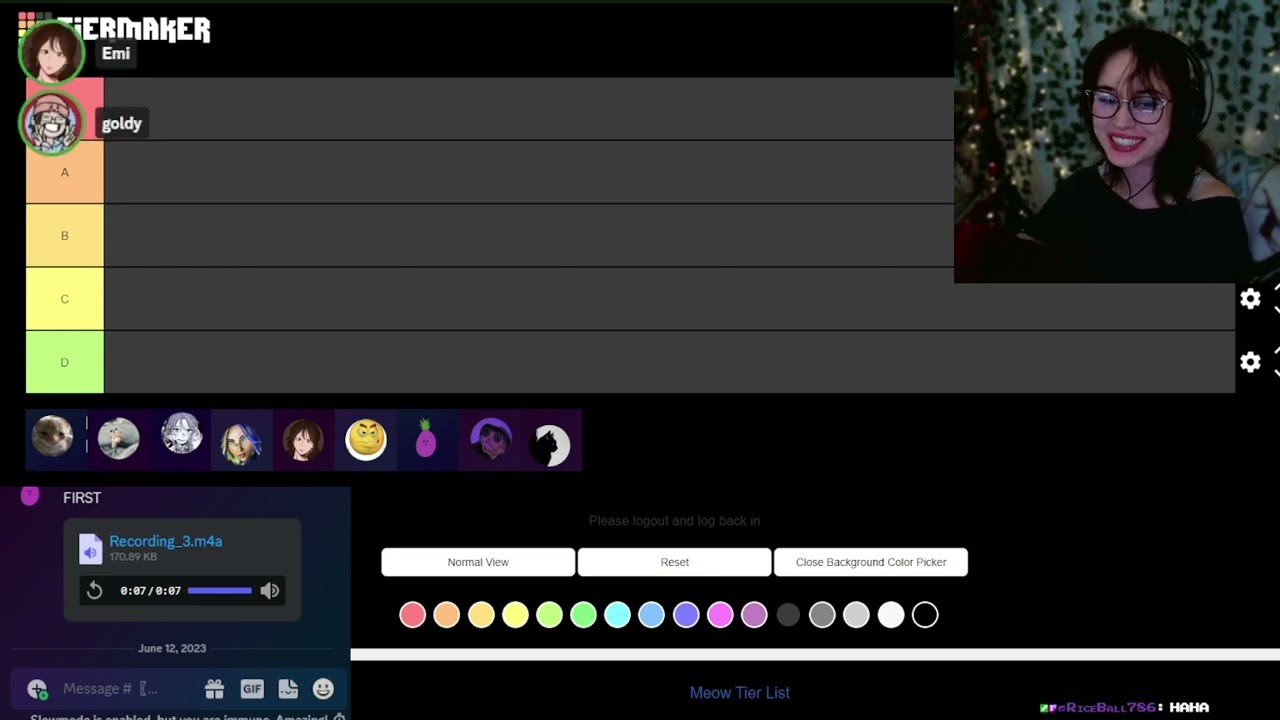Screen dimensions: 1280x720
Task: Select the cat face avatar tile
Action: pos(53,438)
